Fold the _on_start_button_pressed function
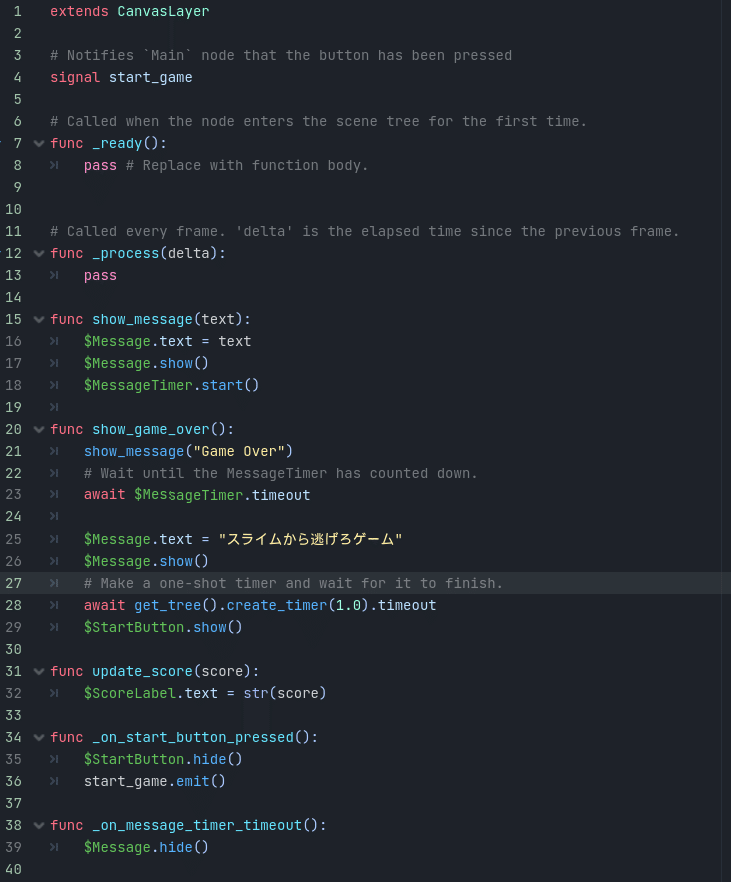The image size is (731, 882). (39, 737)
